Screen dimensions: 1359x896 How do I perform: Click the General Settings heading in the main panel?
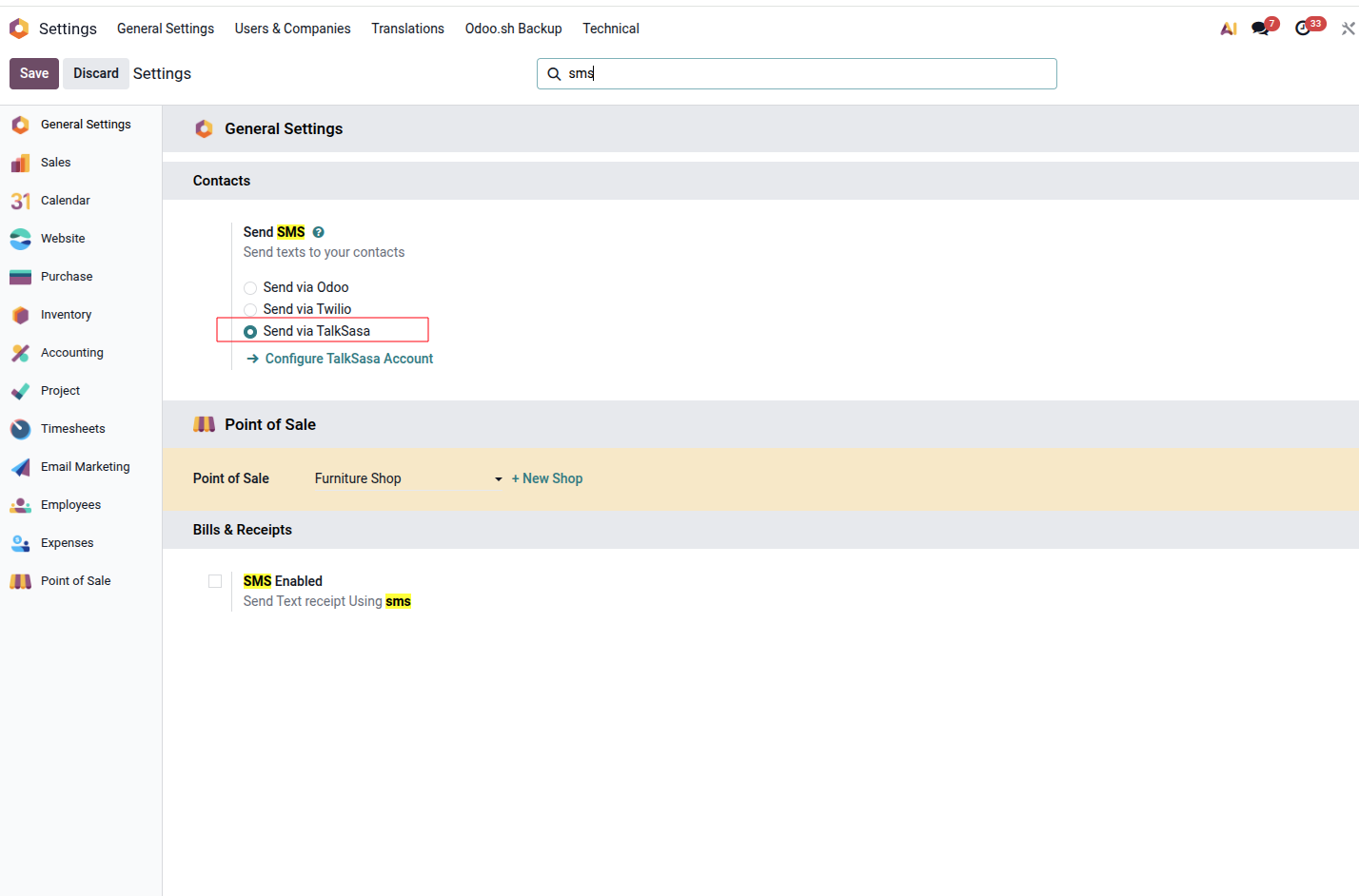click(x=284, y=128)
